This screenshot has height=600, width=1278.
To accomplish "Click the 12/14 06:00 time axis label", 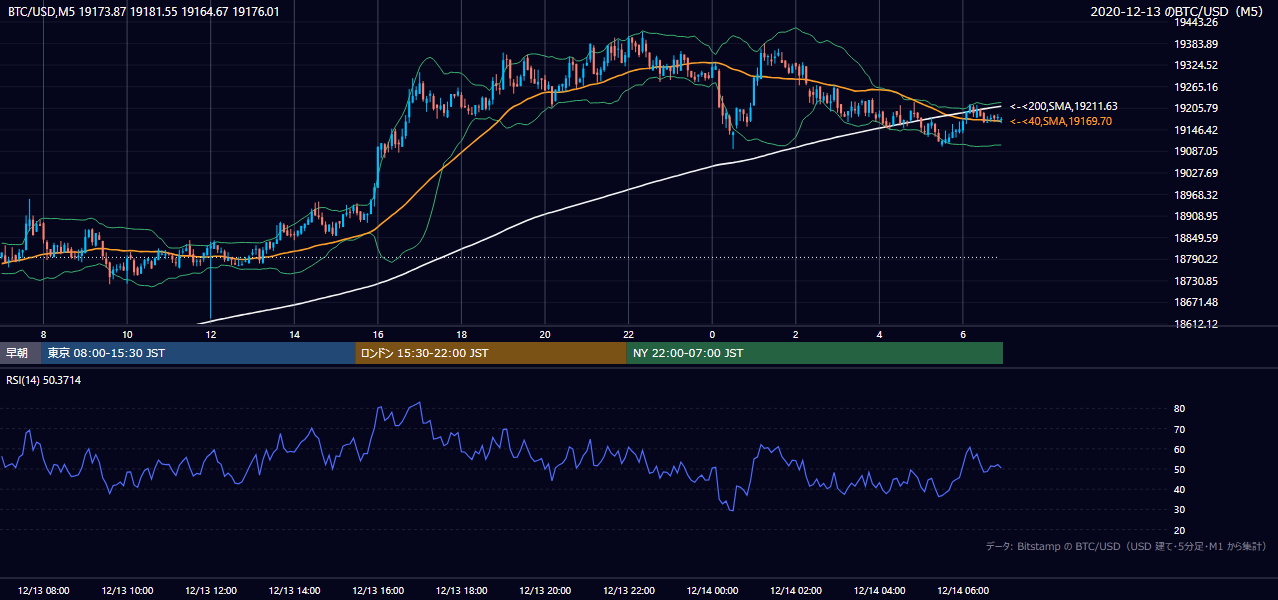I will coord(963,591).
